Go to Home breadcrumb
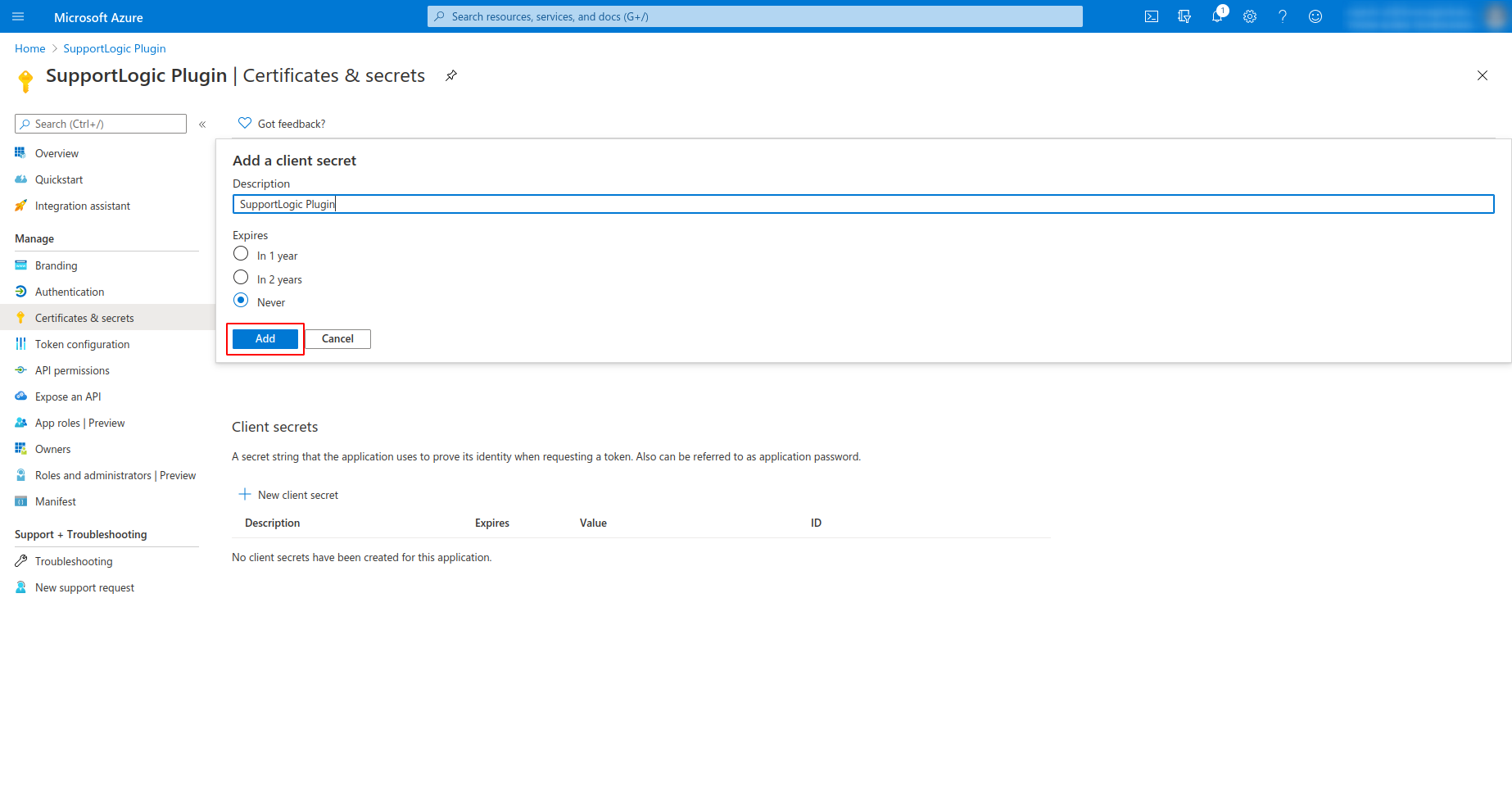 (30, 48)
